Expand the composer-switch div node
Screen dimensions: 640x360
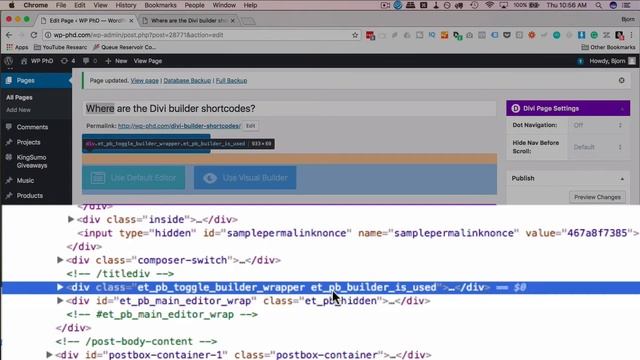click(x=60, y=260)
